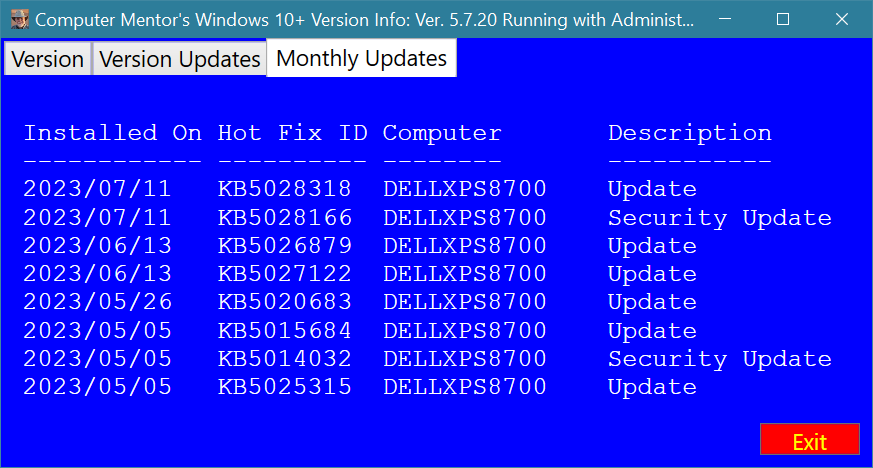Click Security Update description for KB5014032
This screenshot has width=873, height=468.
pos(719,359)
